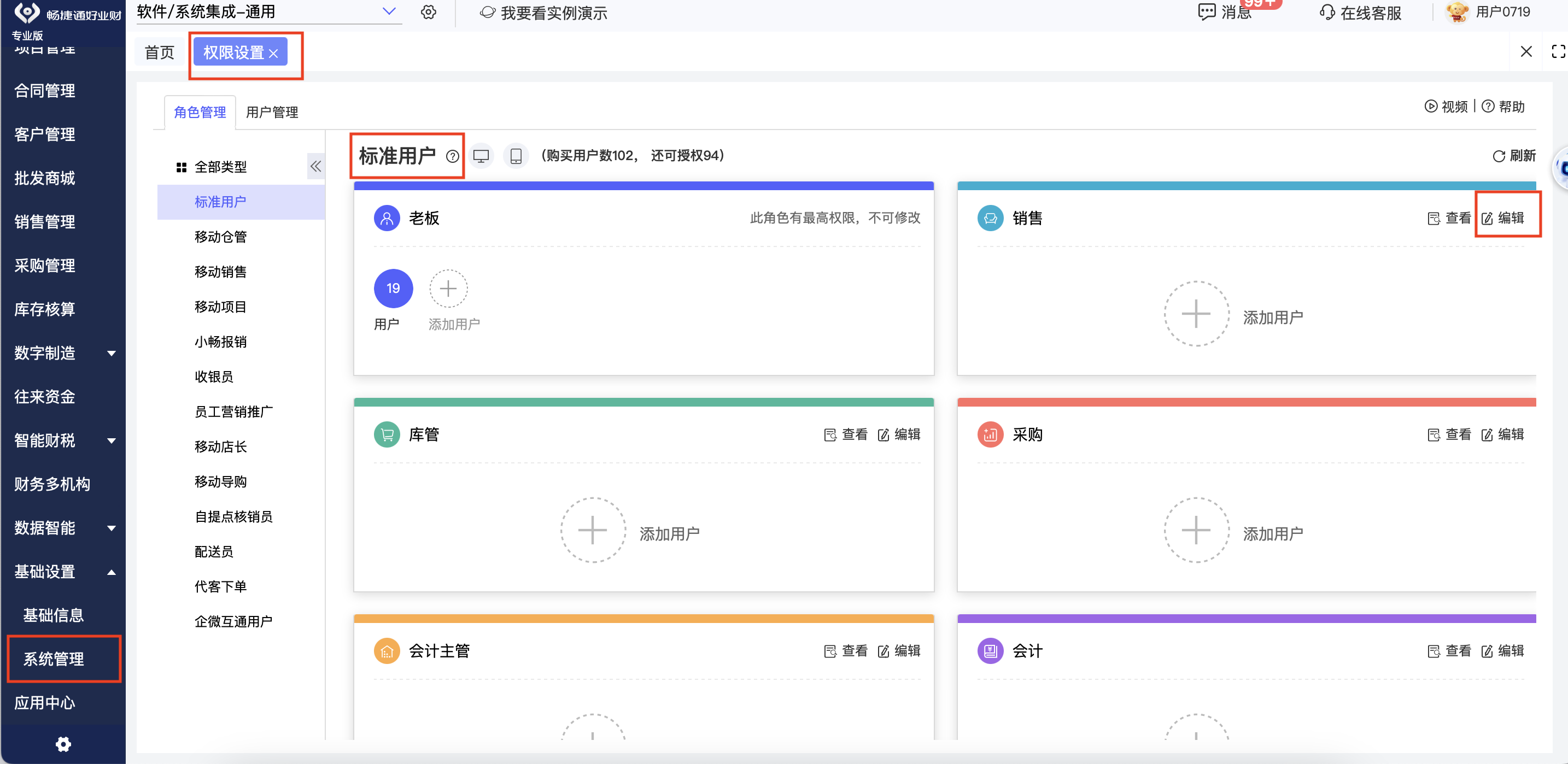The image size is (1568, 764).
Task: Click the 老板 role avatar icon
Action: (x=387, y=218)
